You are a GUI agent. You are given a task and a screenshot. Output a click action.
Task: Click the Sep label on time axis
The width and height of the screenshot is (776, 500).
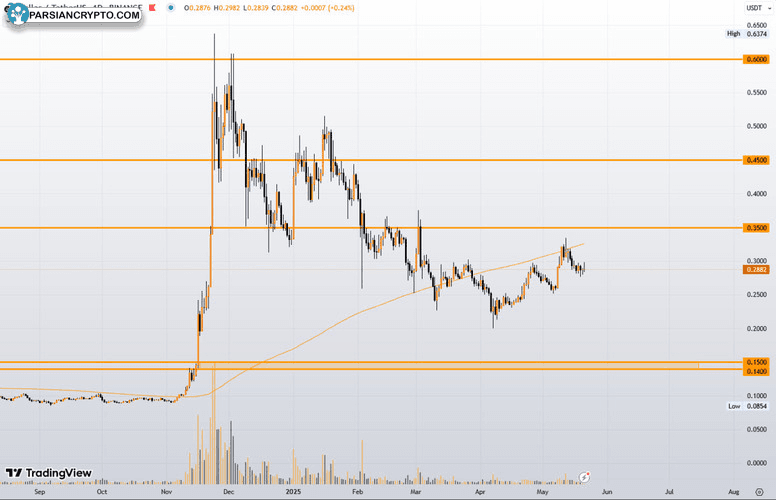(40, 492)
